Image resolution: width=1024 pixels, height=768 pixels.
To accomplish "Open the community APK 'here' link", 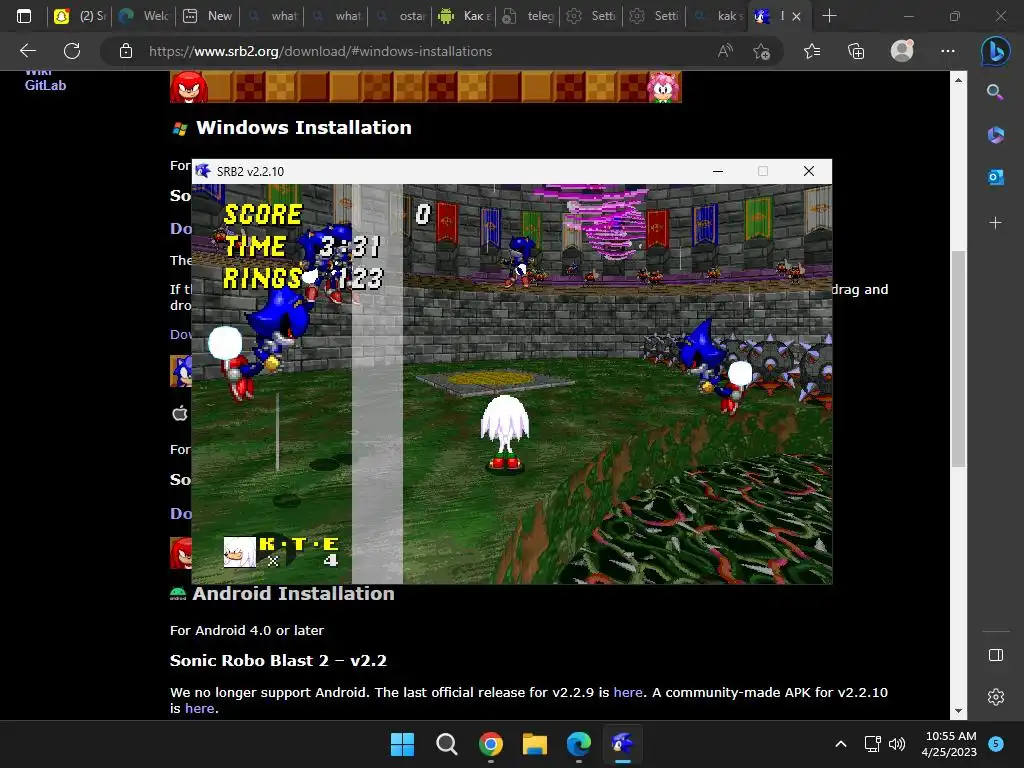I will tap(199, 709).
